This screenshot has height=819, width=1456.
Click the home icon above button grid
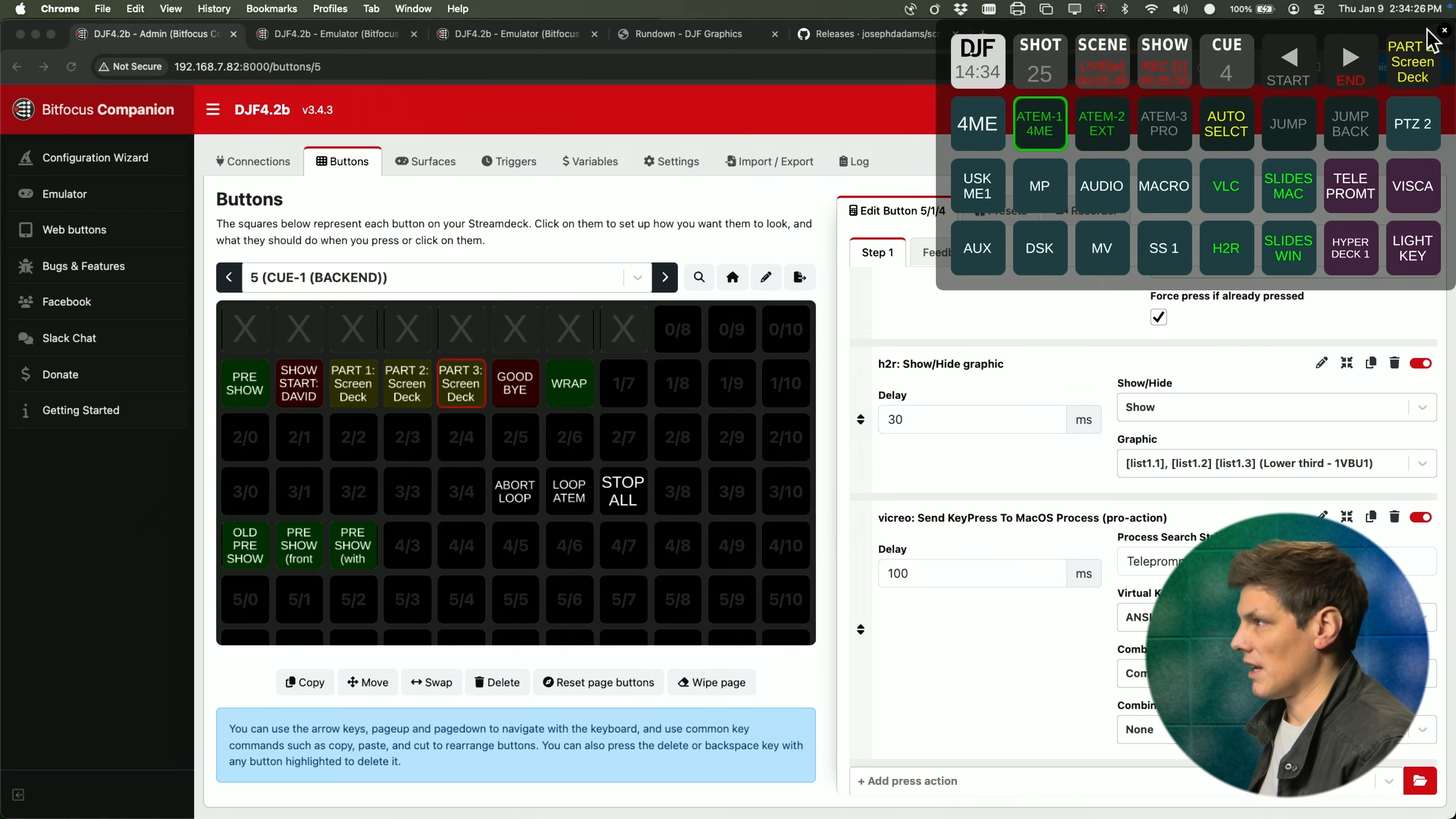(x=733, y=278)
